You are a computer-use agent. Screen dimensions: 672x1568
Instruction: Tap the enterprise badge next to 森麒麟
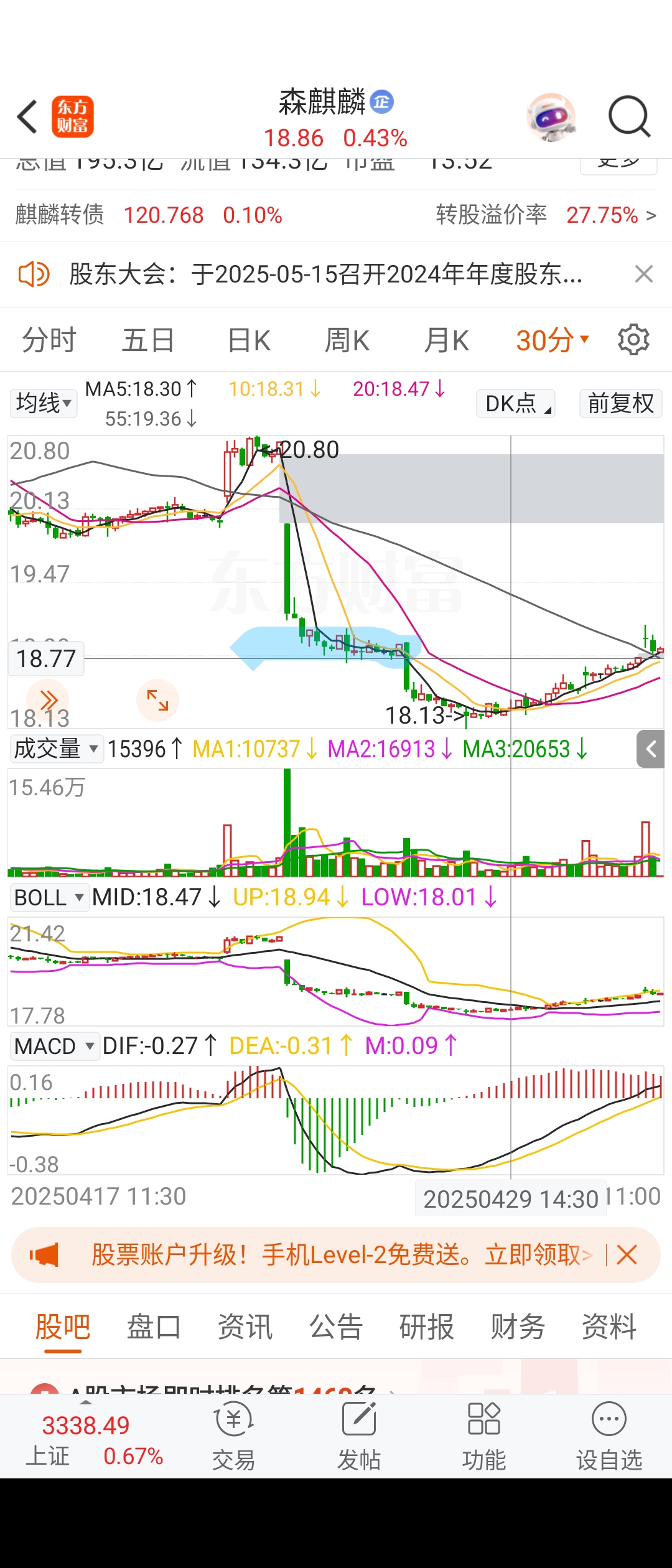point(381,101)
